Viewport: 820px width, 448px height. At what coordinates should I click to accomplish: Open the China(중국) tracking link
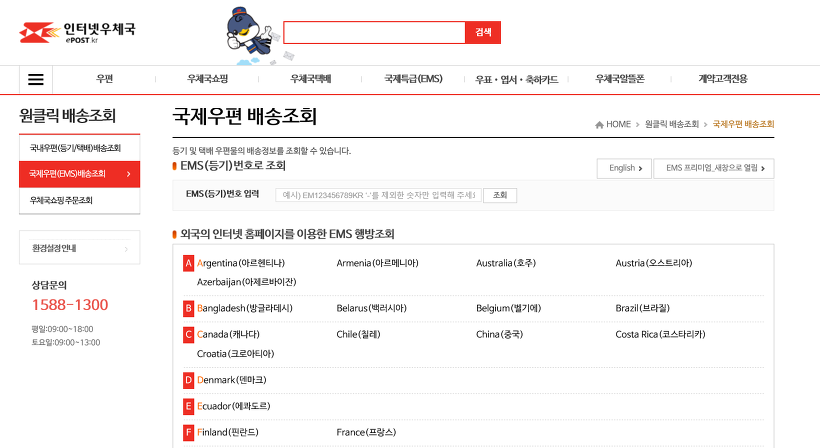499,335
